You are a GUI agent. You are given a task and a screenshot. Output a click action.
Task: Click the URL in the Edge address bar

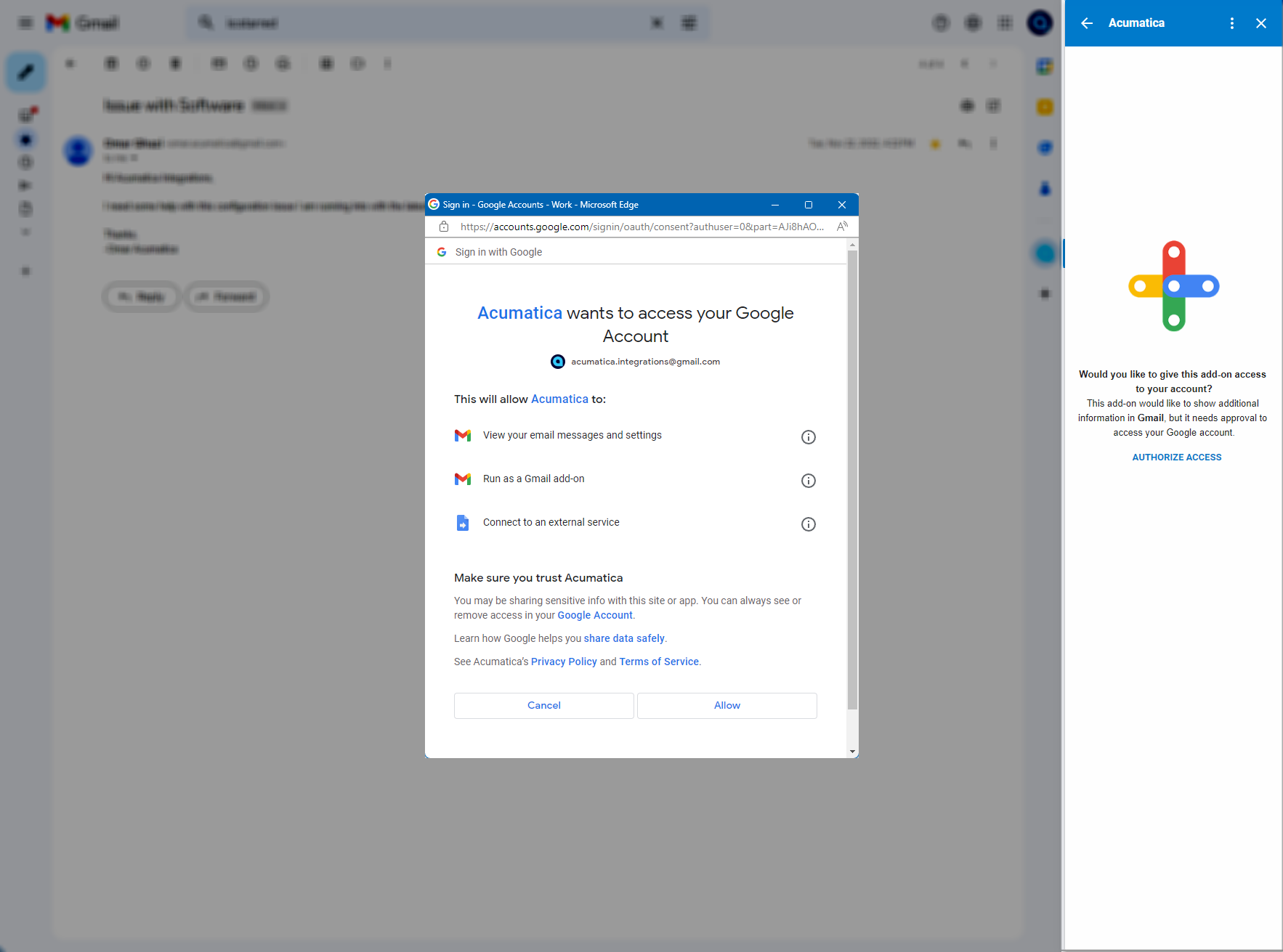coord(641,227)
